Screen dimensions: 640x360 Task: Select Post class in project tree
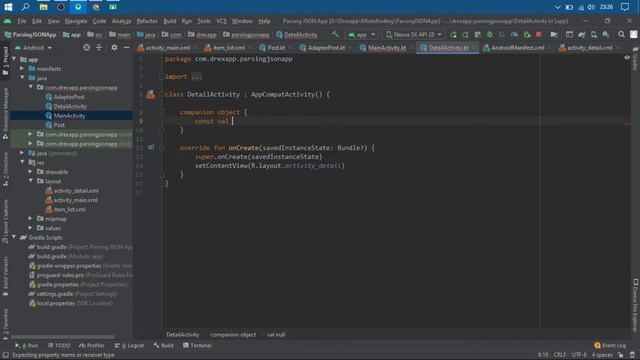(x=59, y=125)
